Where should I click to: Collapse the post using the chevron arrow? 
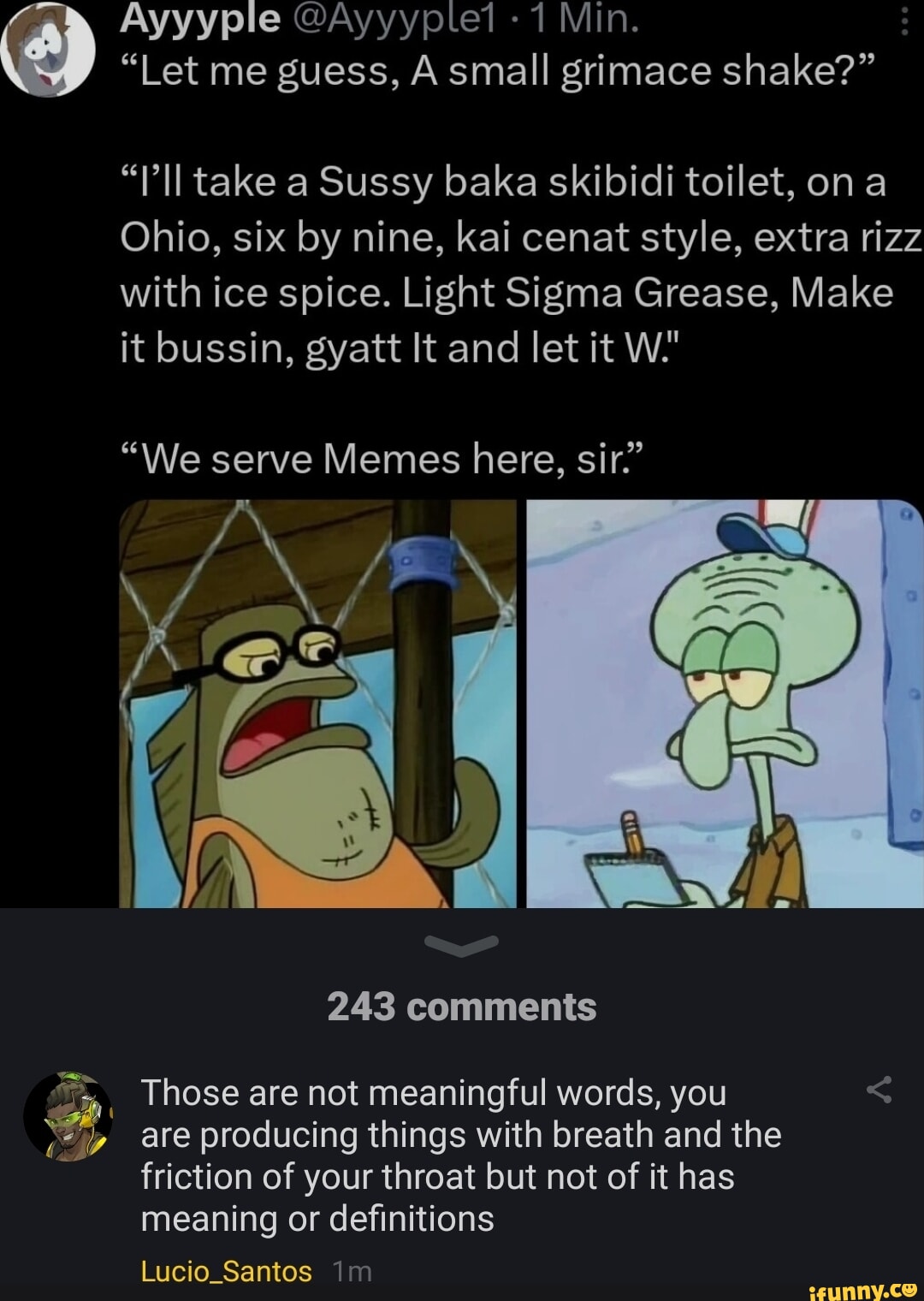pos(461,944)
